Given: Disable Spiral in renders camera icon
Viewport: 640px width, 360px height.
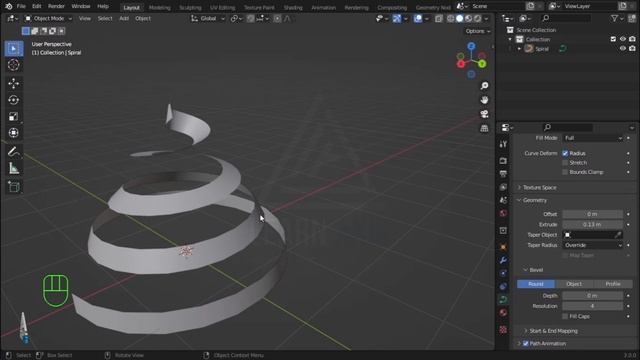Looking at the screenshot, I should coord(632,49).
